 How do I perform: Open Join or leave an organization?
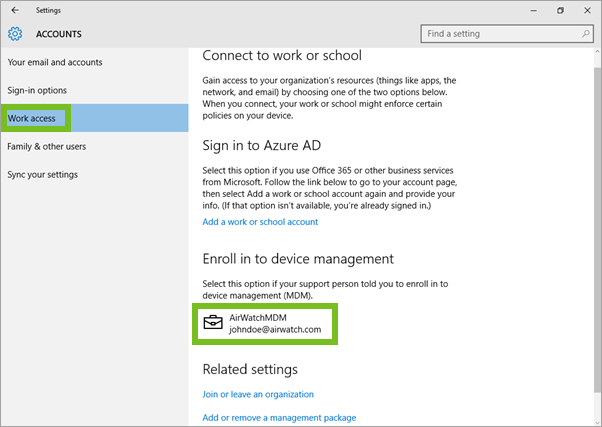tap(258, 394)
